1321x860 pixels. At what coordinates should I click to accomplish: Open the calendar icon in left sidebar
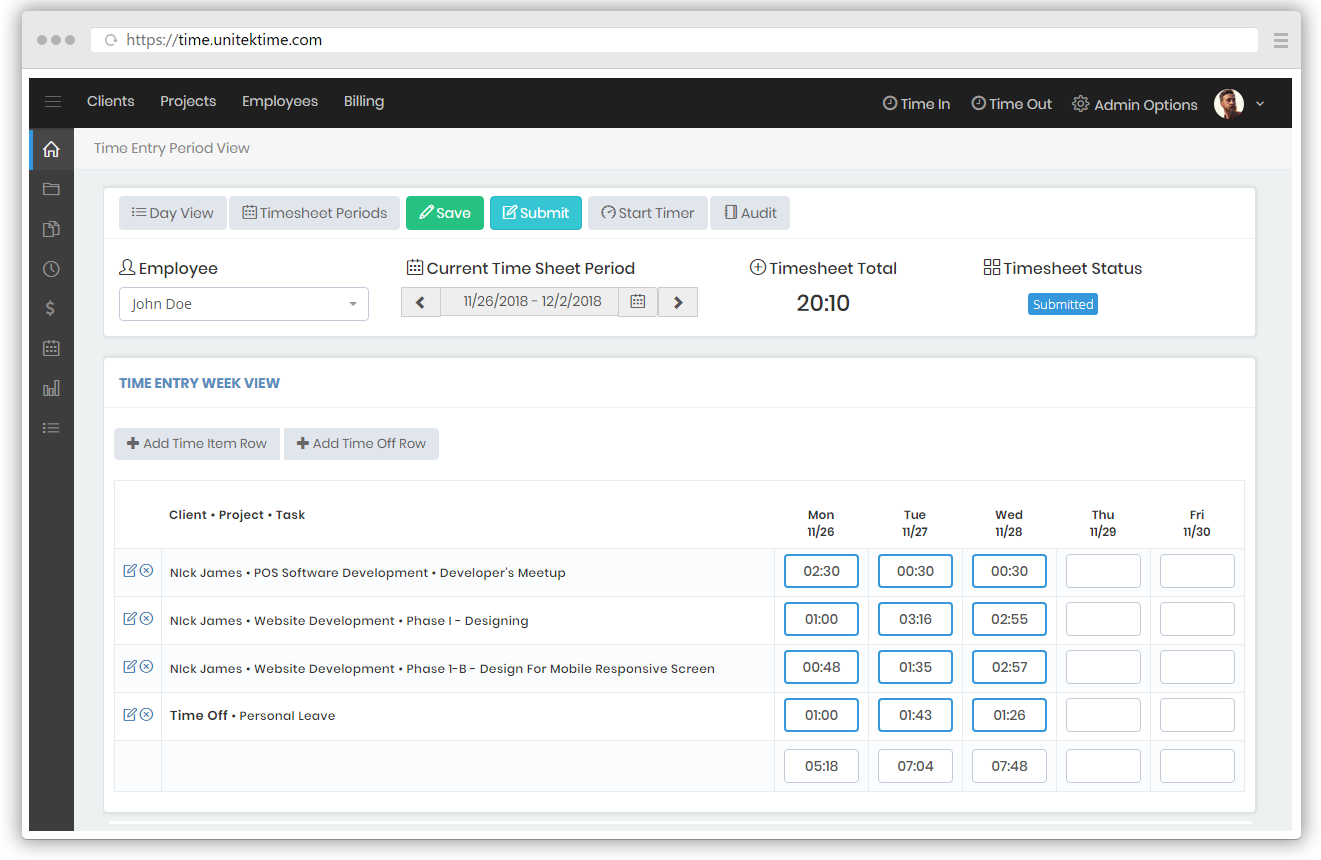(51, 348)
